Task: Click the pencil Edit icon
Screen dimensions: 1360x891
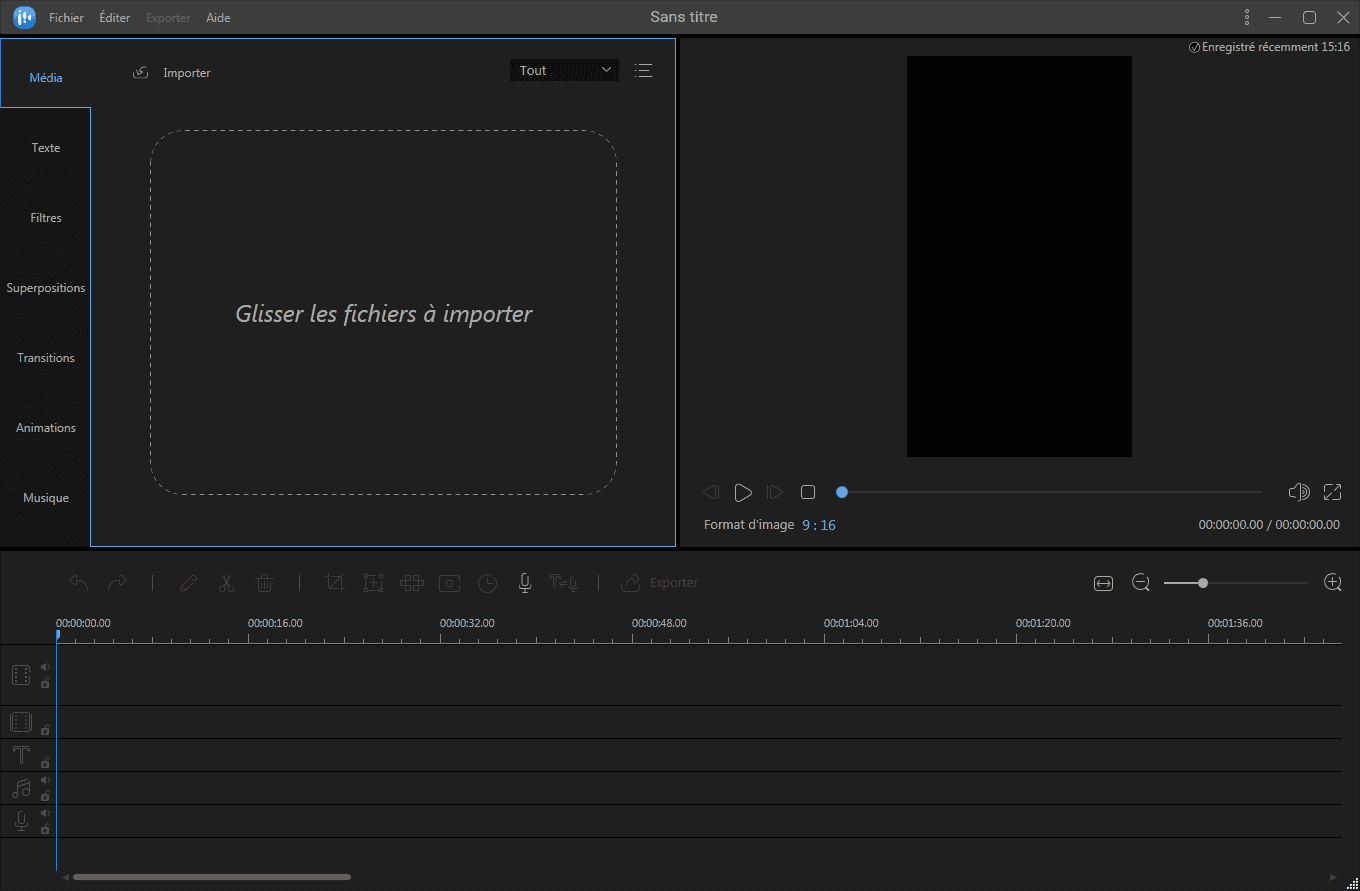Action: [x=188, y=582]
